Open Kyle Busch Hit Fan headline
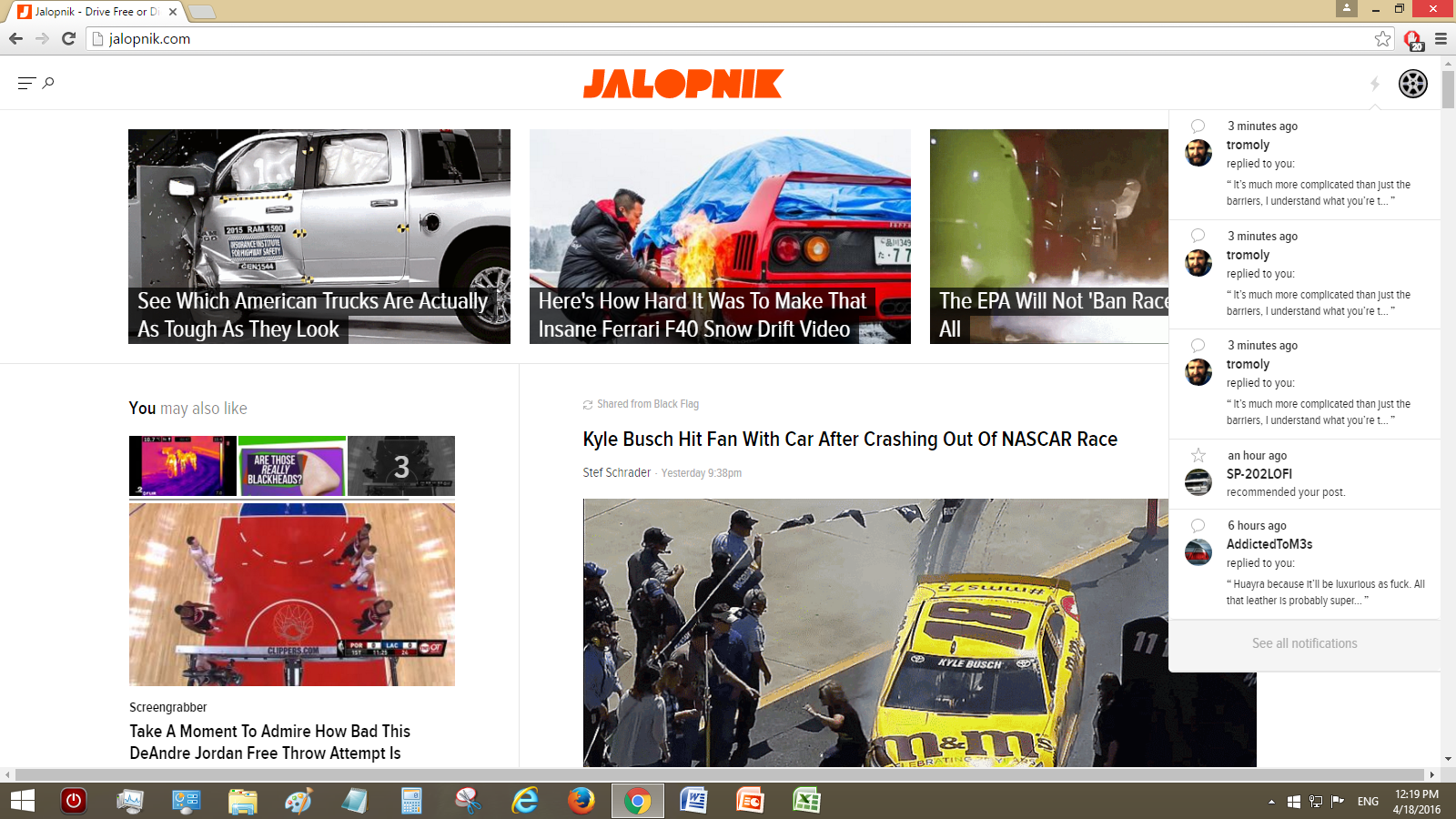 [850, 439]
